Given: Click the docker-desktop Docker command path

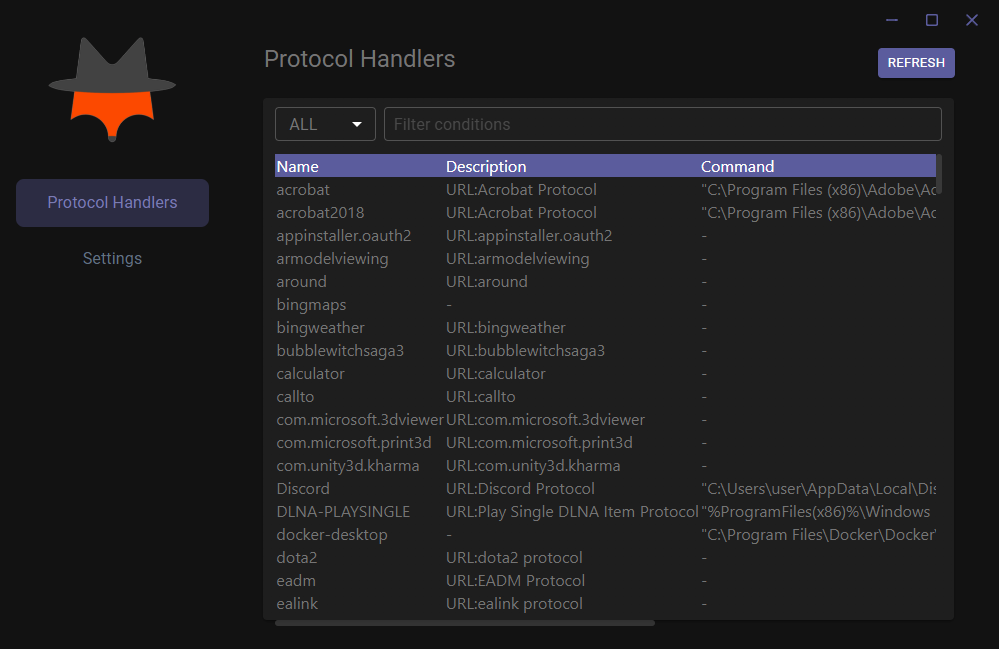Looking at the screenshot, I should [818, 534].
